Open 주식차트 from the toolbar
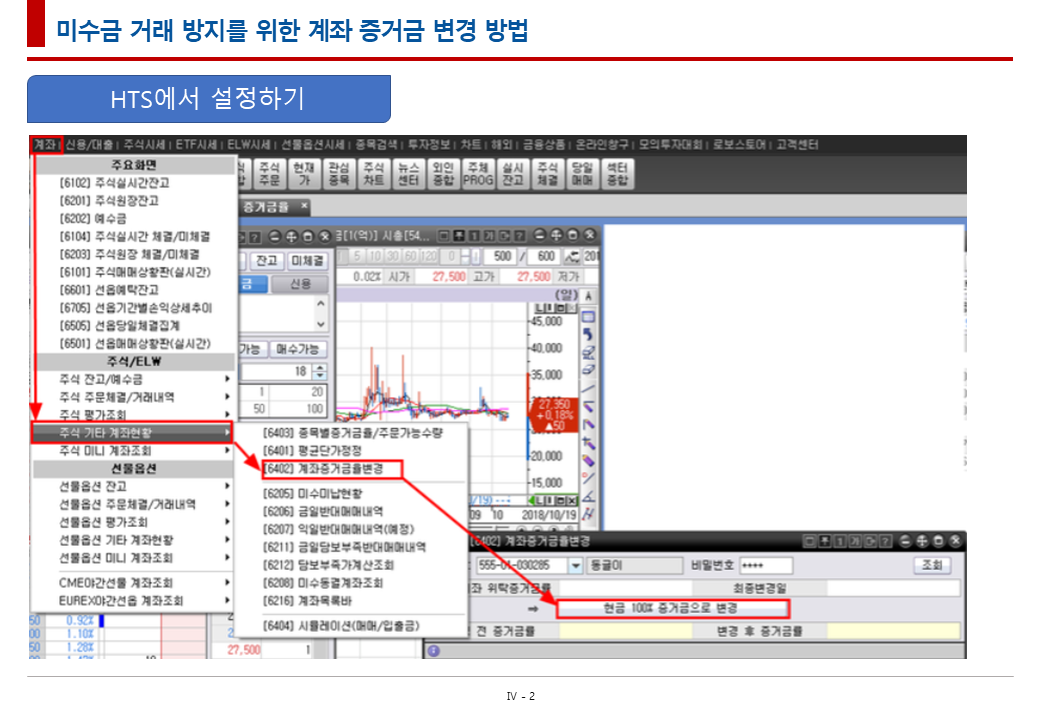Image resolution: width=1040 pixels, height=720 pixels. (x=373, y=174)
